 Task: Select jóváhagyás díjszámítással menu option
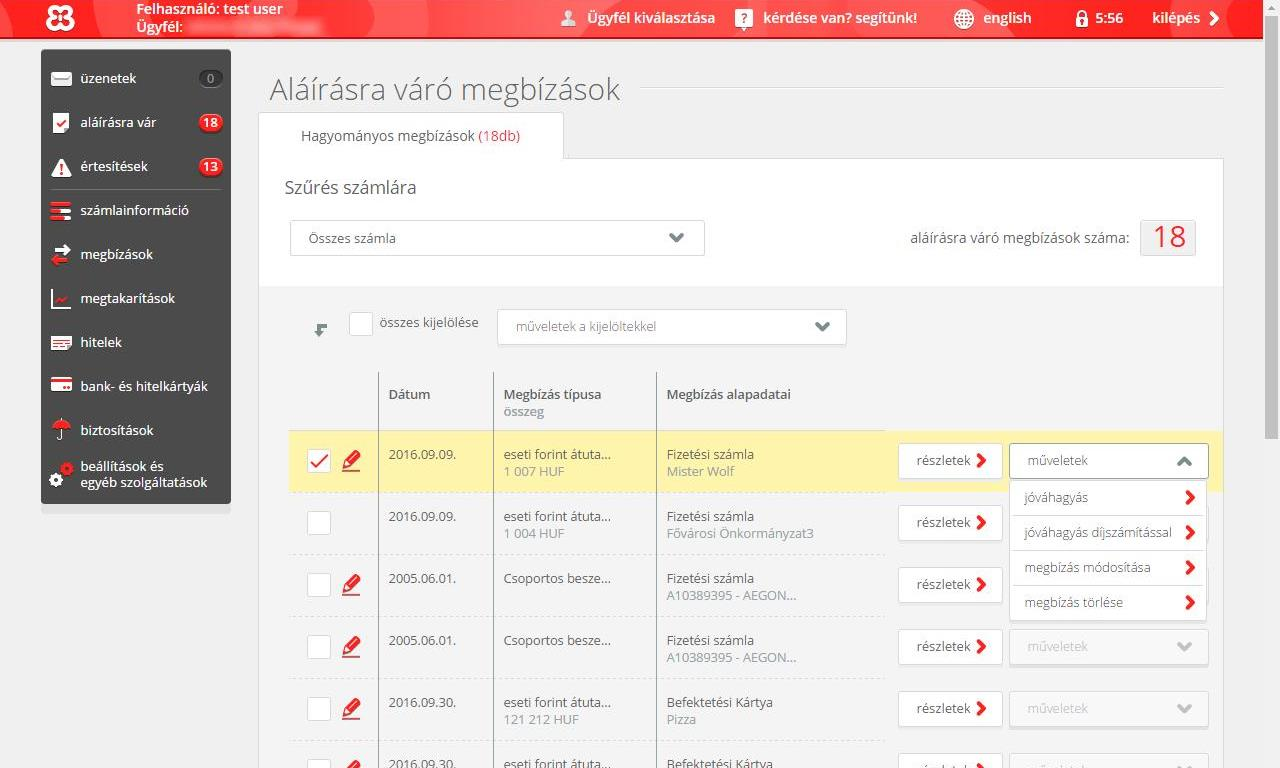tap(1109, 533)
